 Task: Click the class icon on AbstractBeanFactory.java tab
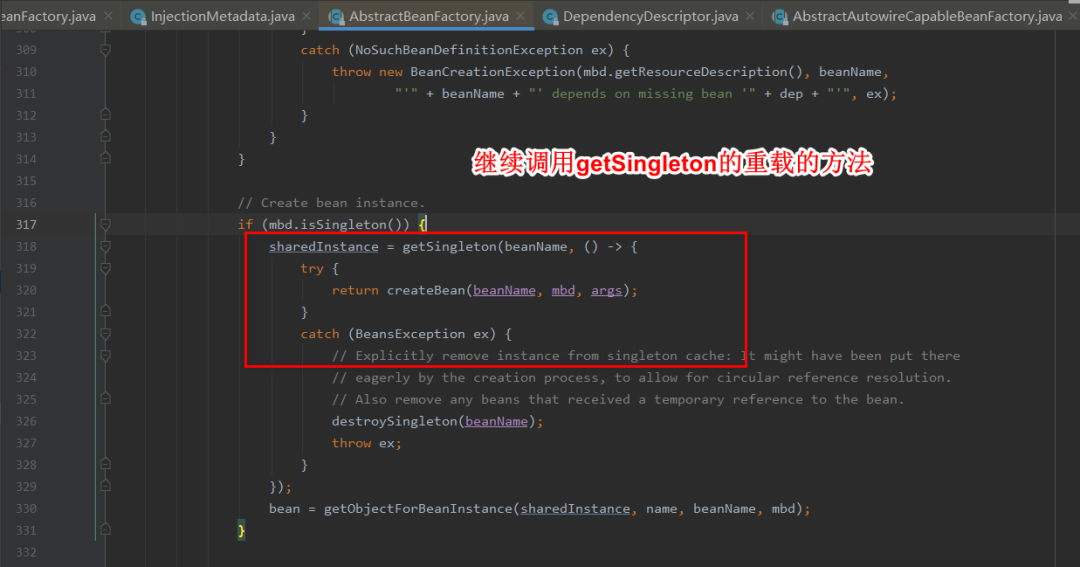click(x=334, y=16)
